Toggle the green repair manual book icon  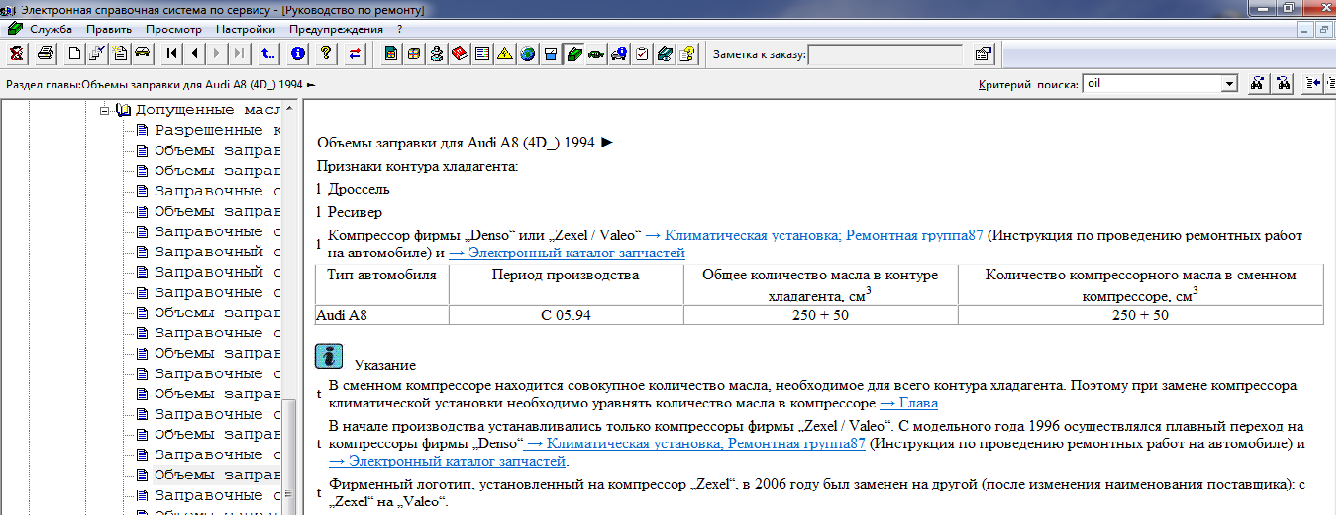[574, 54]
